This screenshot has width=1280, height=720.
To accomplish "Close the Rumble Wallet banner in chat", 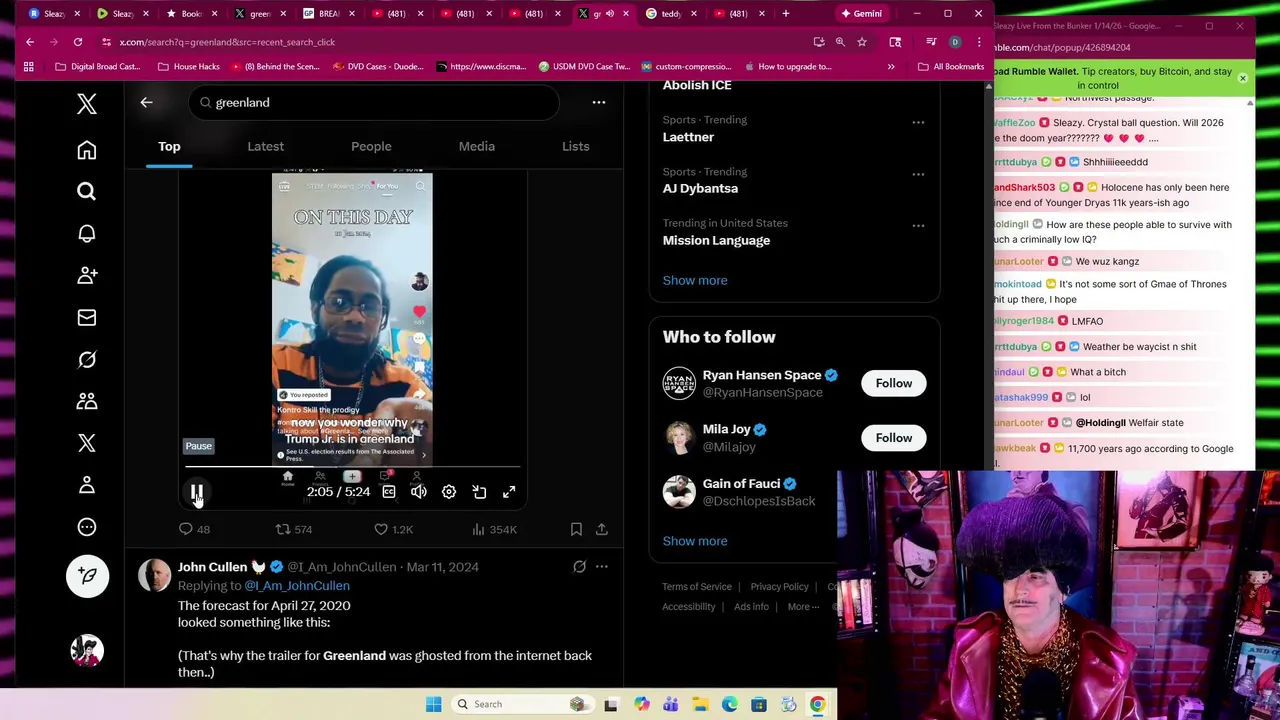I will coord(1243,78).
